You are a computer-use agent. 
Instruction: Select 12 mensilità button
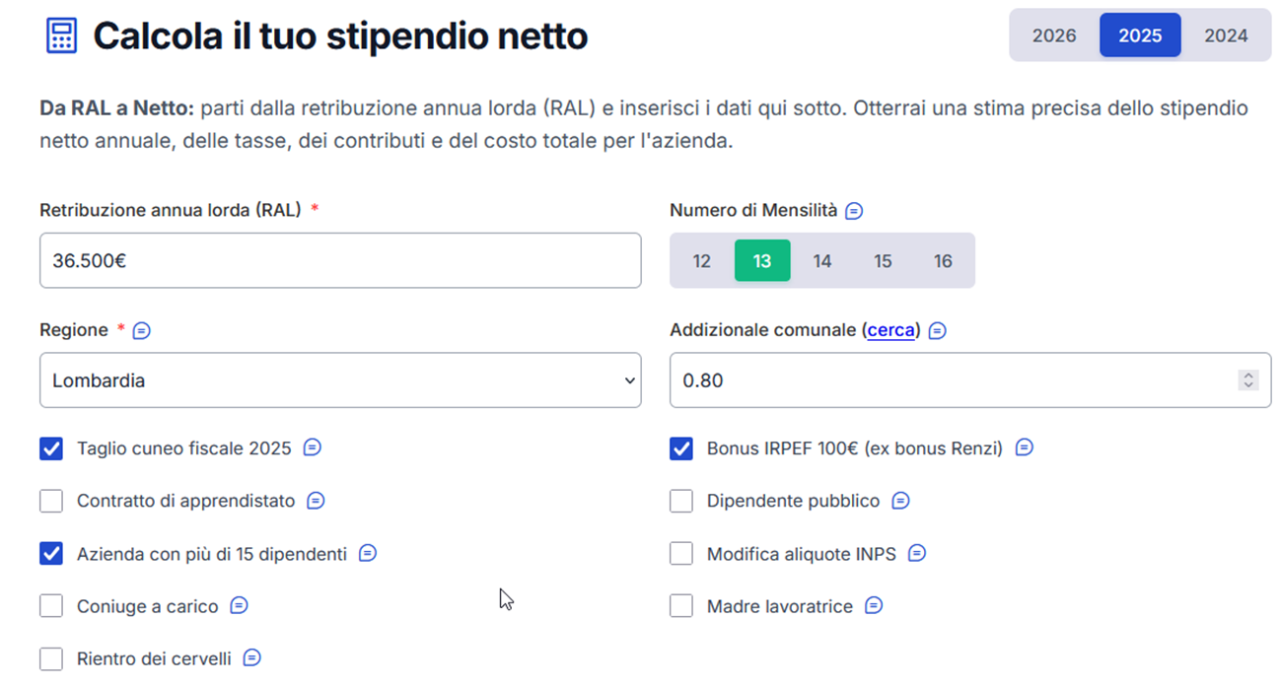click(x=702, y=261)
